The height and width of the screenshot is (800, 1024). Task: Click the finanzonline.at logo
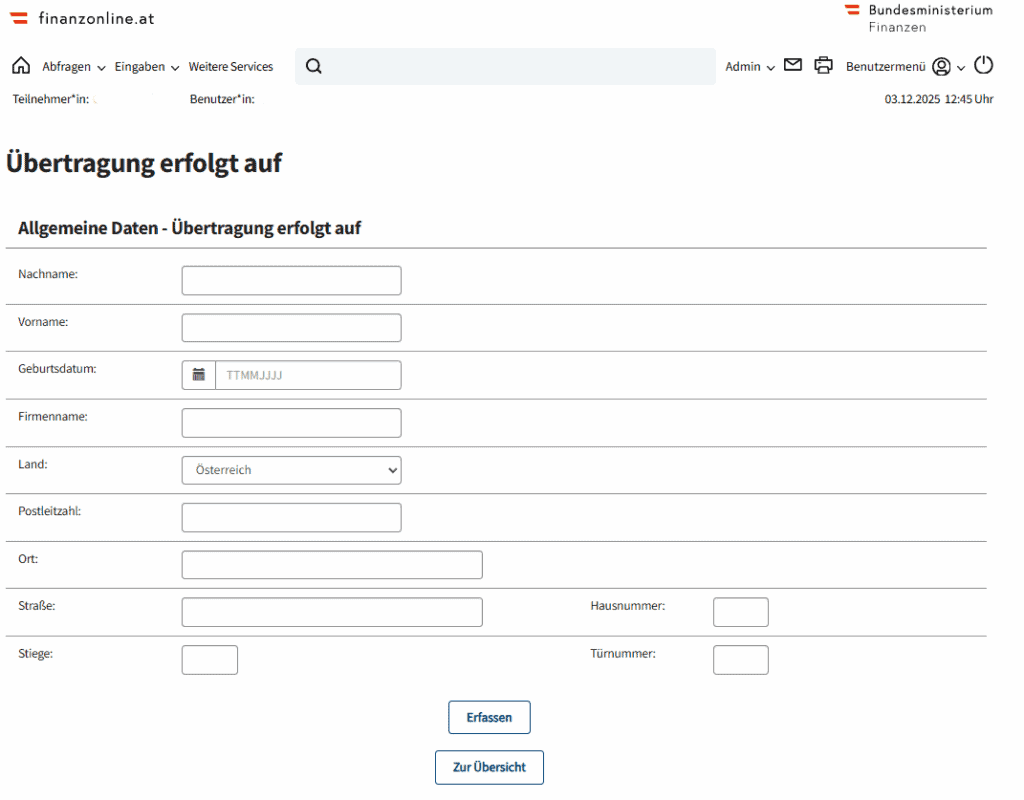(83, 18)
